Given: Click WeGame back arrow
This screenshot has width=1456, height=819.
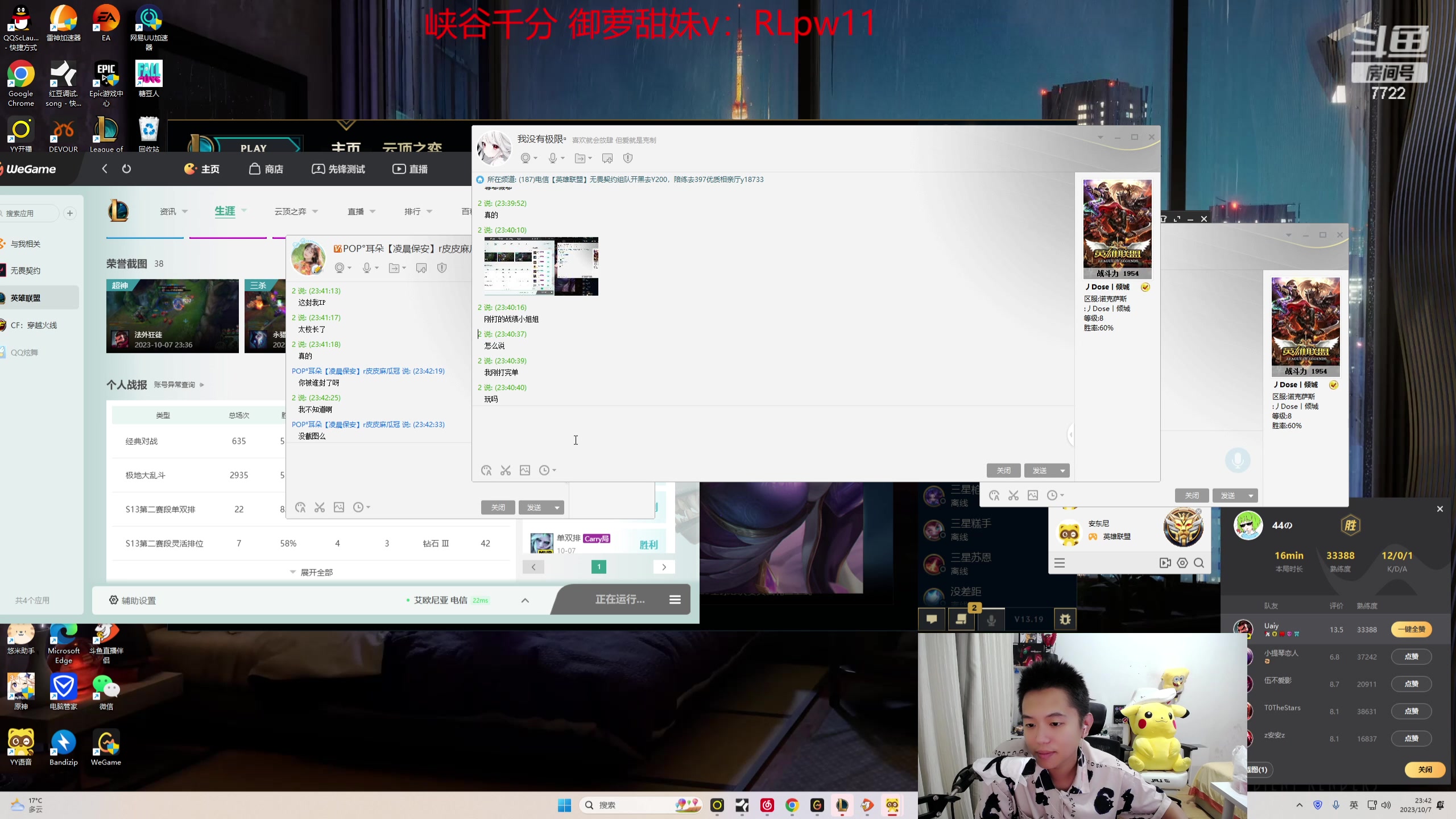Looking at the screenshot, I should [x=105, y=169].
